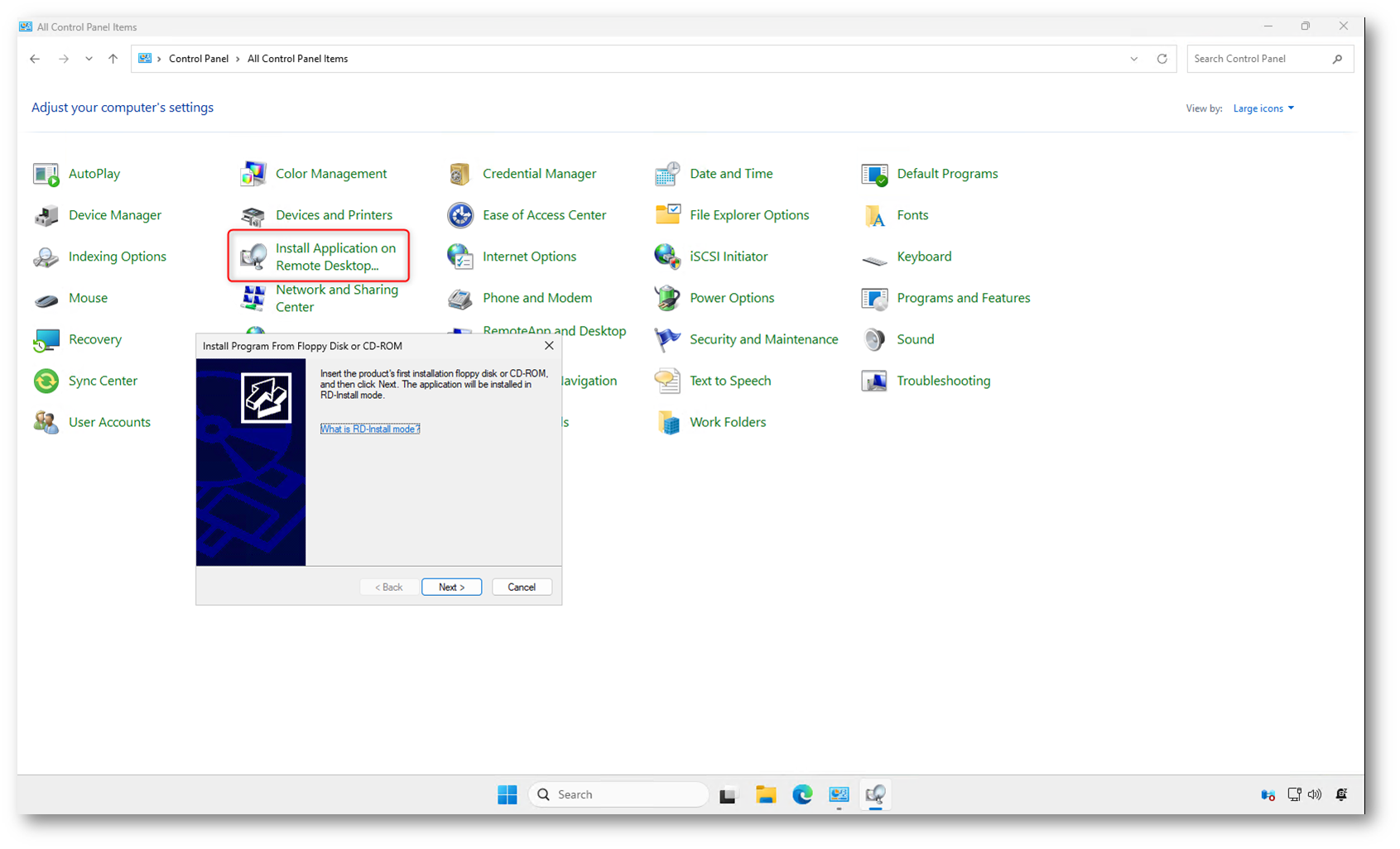Click Microsoft Edge in the taskbar
This screenshot has height=849, width=1400.
point(802,794)
